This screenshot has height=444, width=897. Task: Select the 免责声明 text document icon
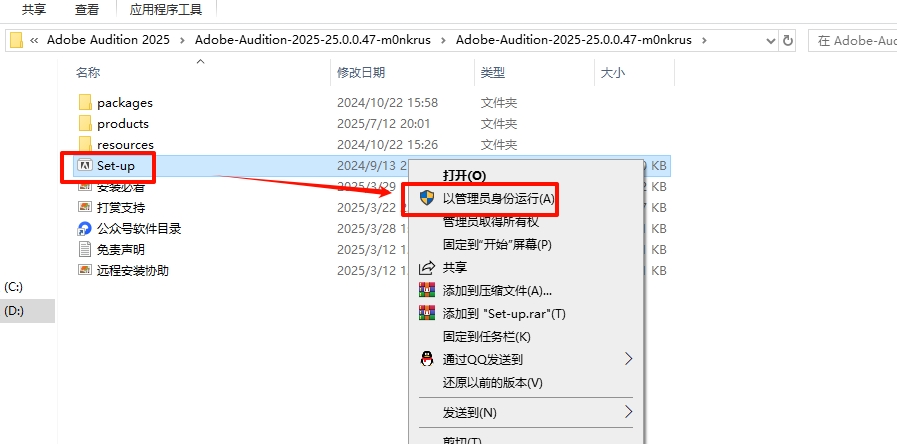(85, 249)
